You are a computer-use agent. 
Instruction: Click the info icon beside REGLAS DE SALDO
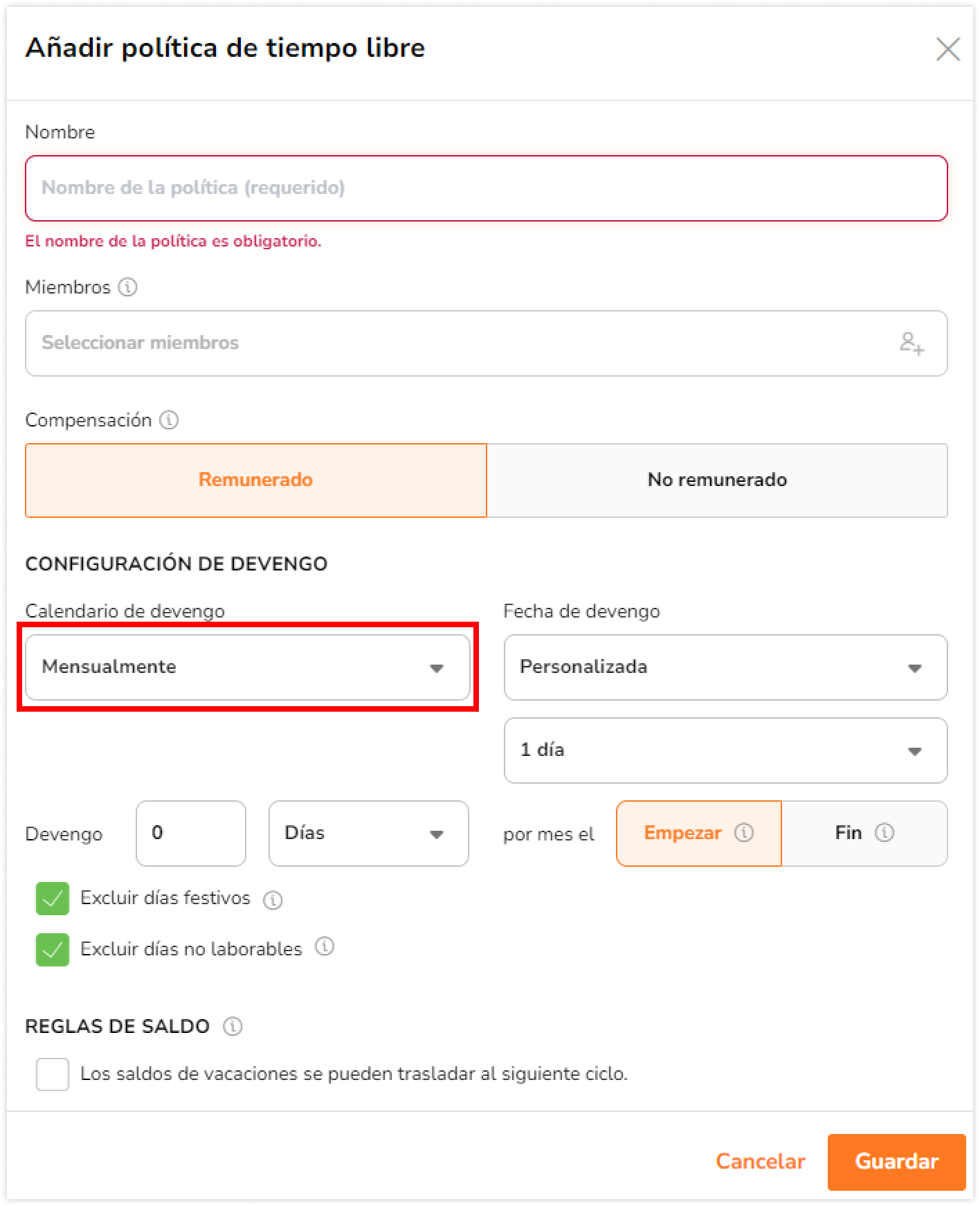coord(233,1026)
